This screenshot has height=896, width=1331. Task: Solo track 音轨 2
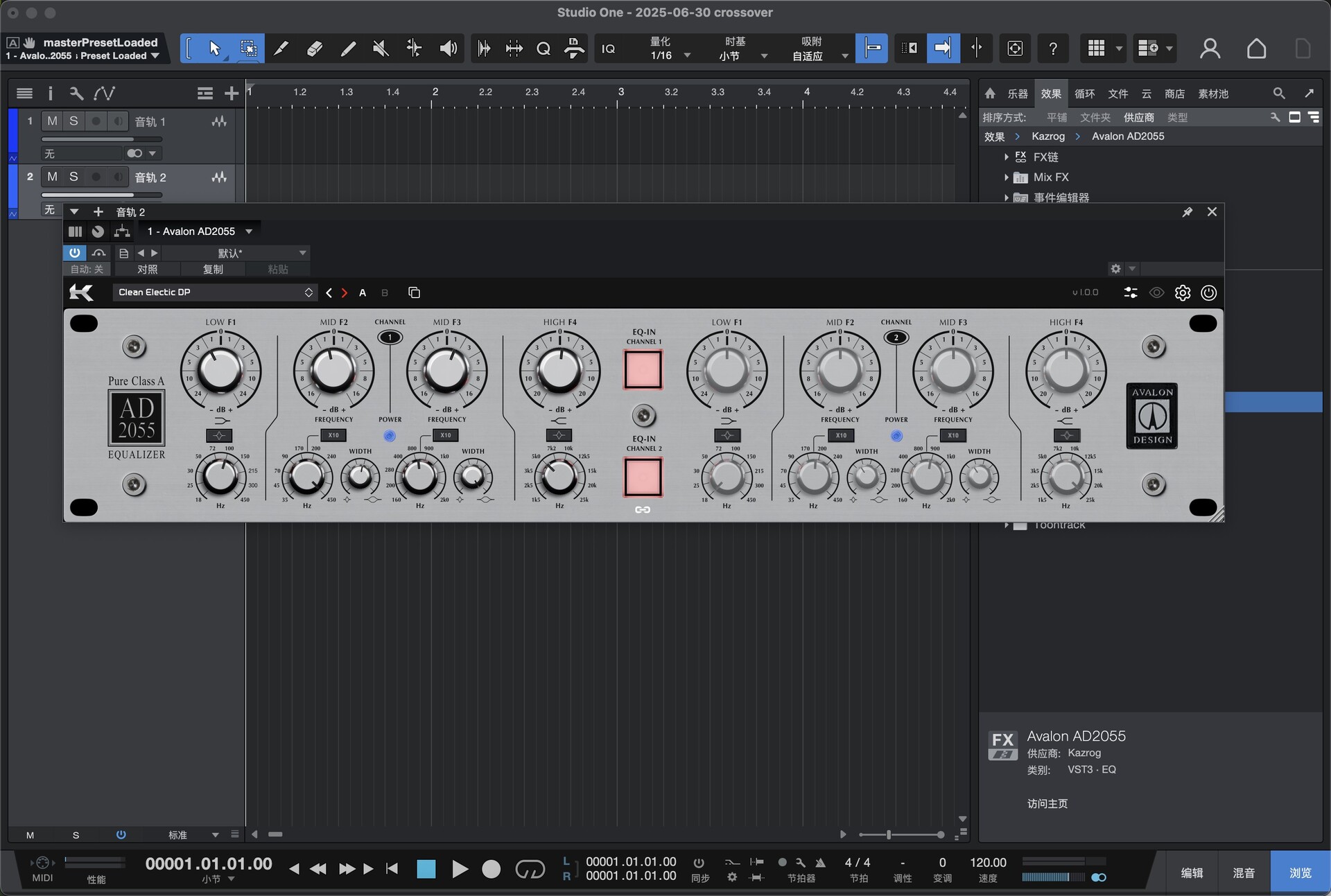(73, 177)
